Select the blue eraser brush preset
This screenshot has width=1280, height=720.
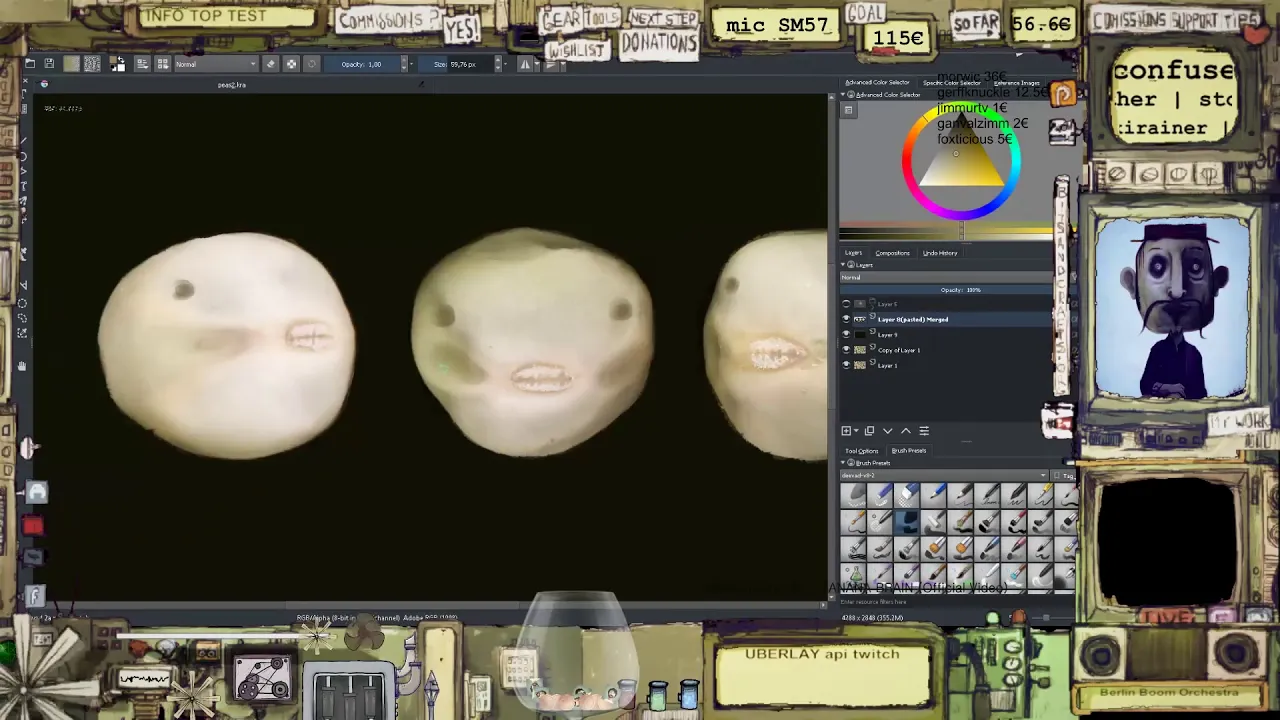pyautogui.click(x=907, y=495)
